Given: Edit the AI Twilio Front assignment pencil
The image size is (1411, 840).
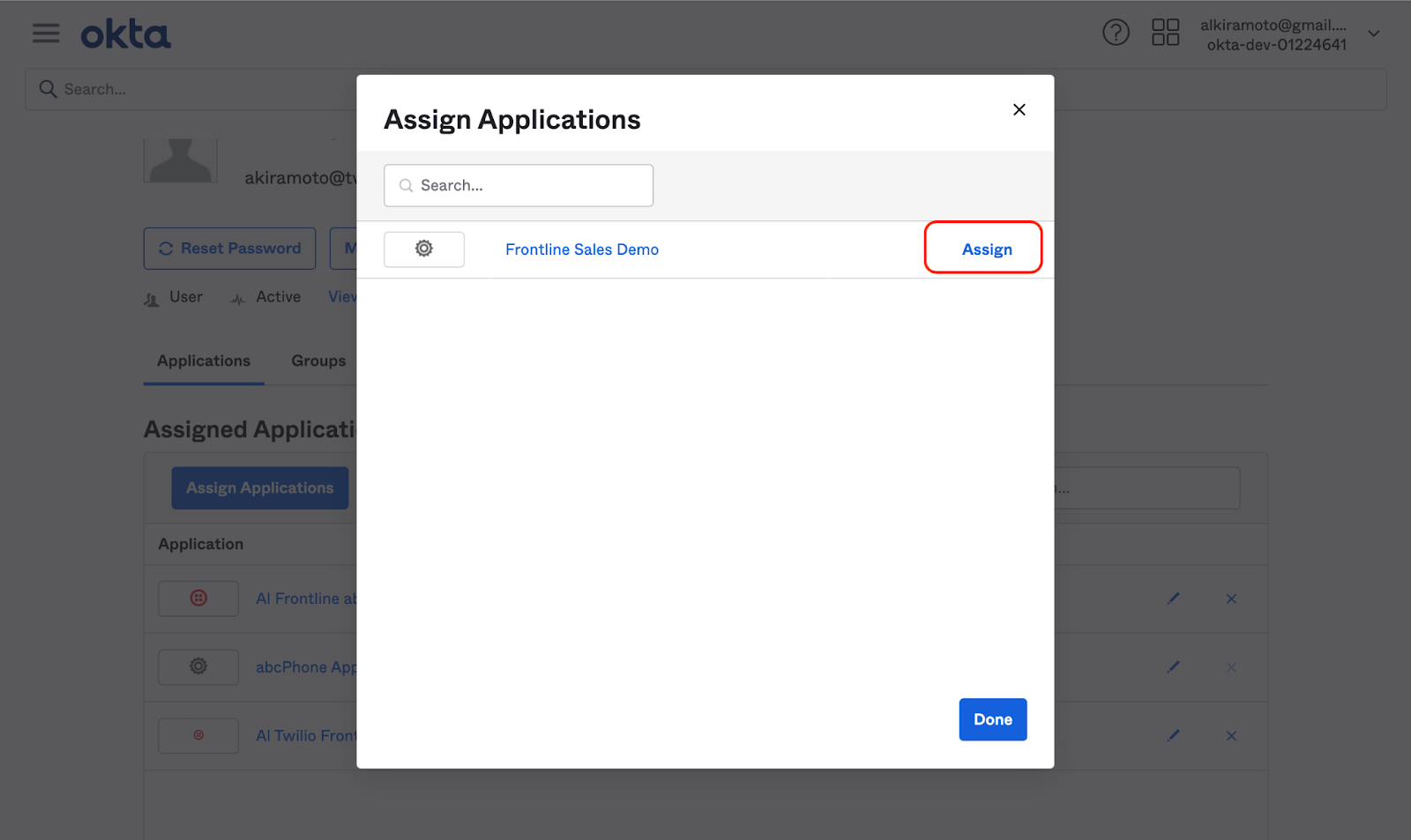Looking at the screenshot, I should coord(1173,736).
